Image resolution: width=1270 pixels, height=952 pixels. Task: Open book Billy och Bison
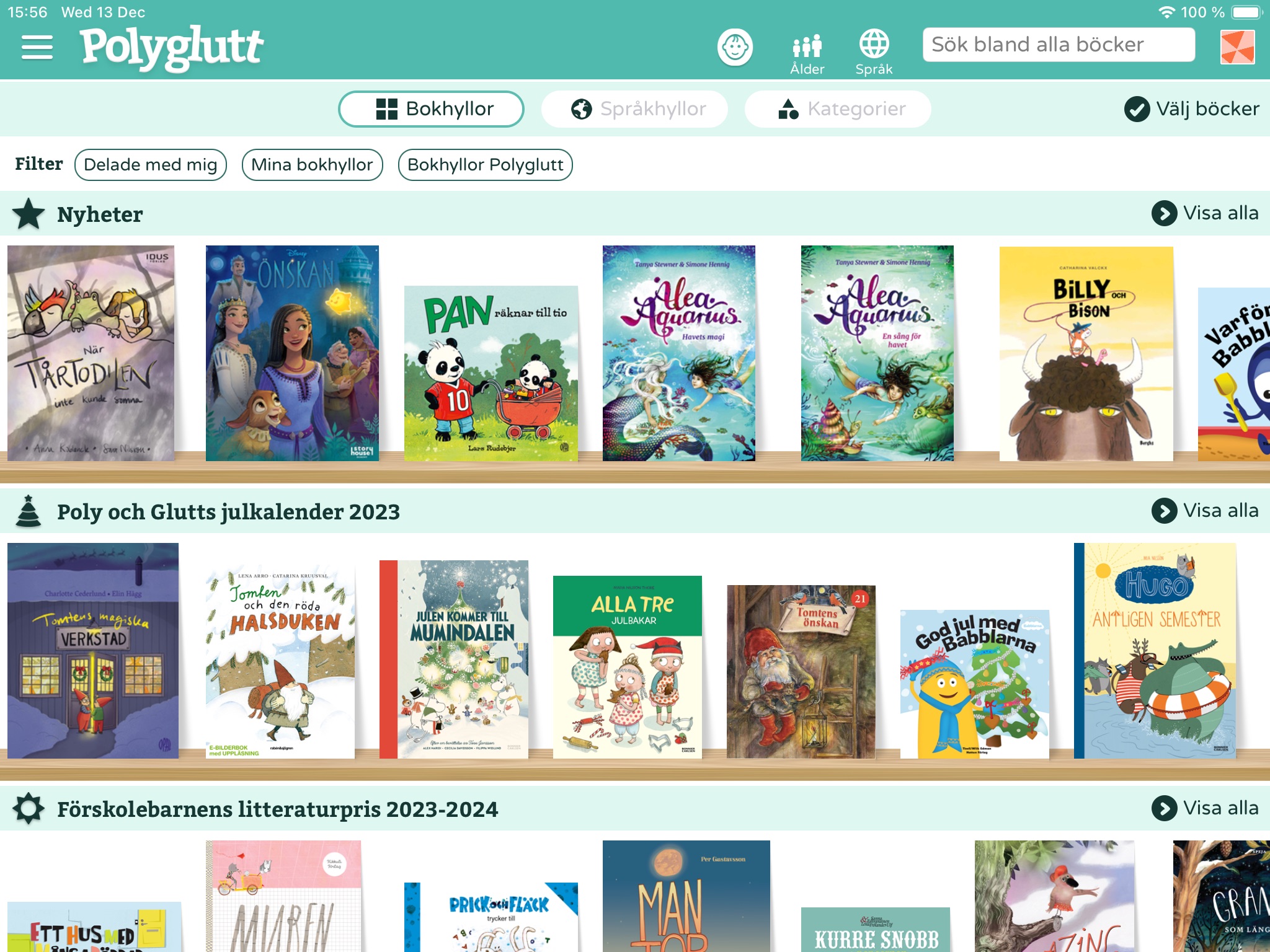pos(1086,354)
